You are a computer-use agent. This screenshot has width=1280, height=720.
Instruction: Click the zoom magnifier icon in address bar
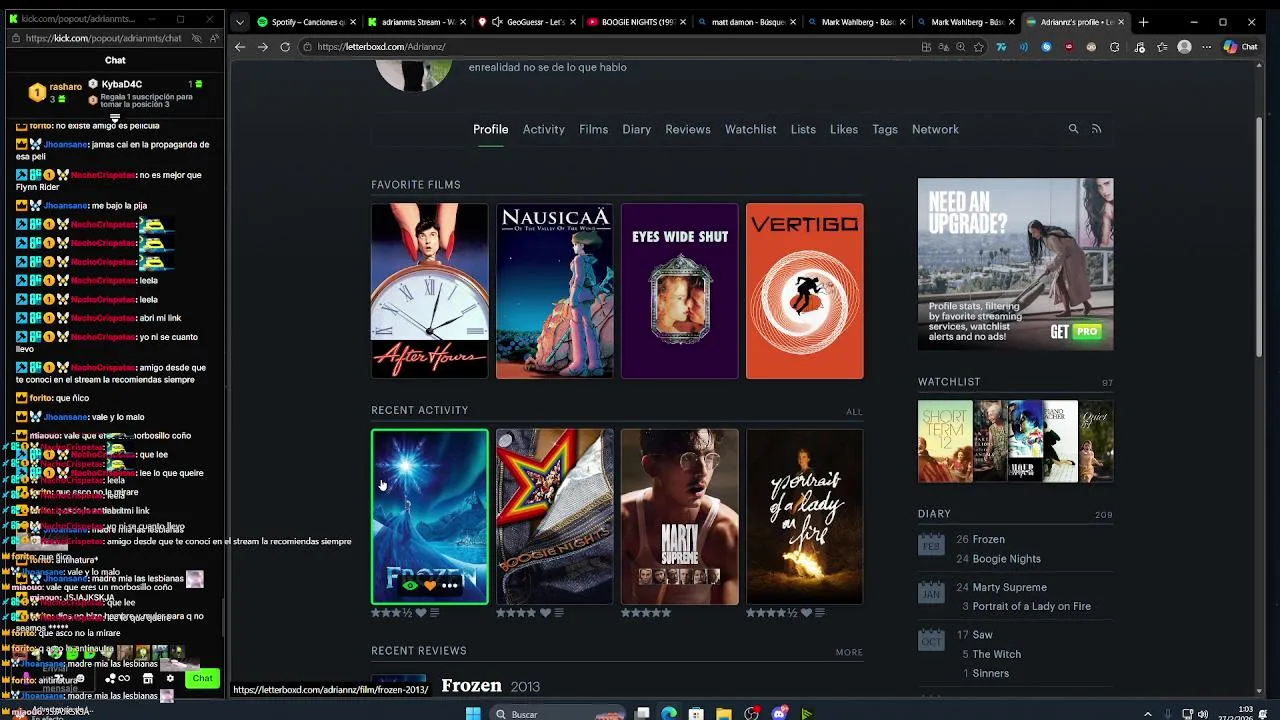[x=961, y=47]
